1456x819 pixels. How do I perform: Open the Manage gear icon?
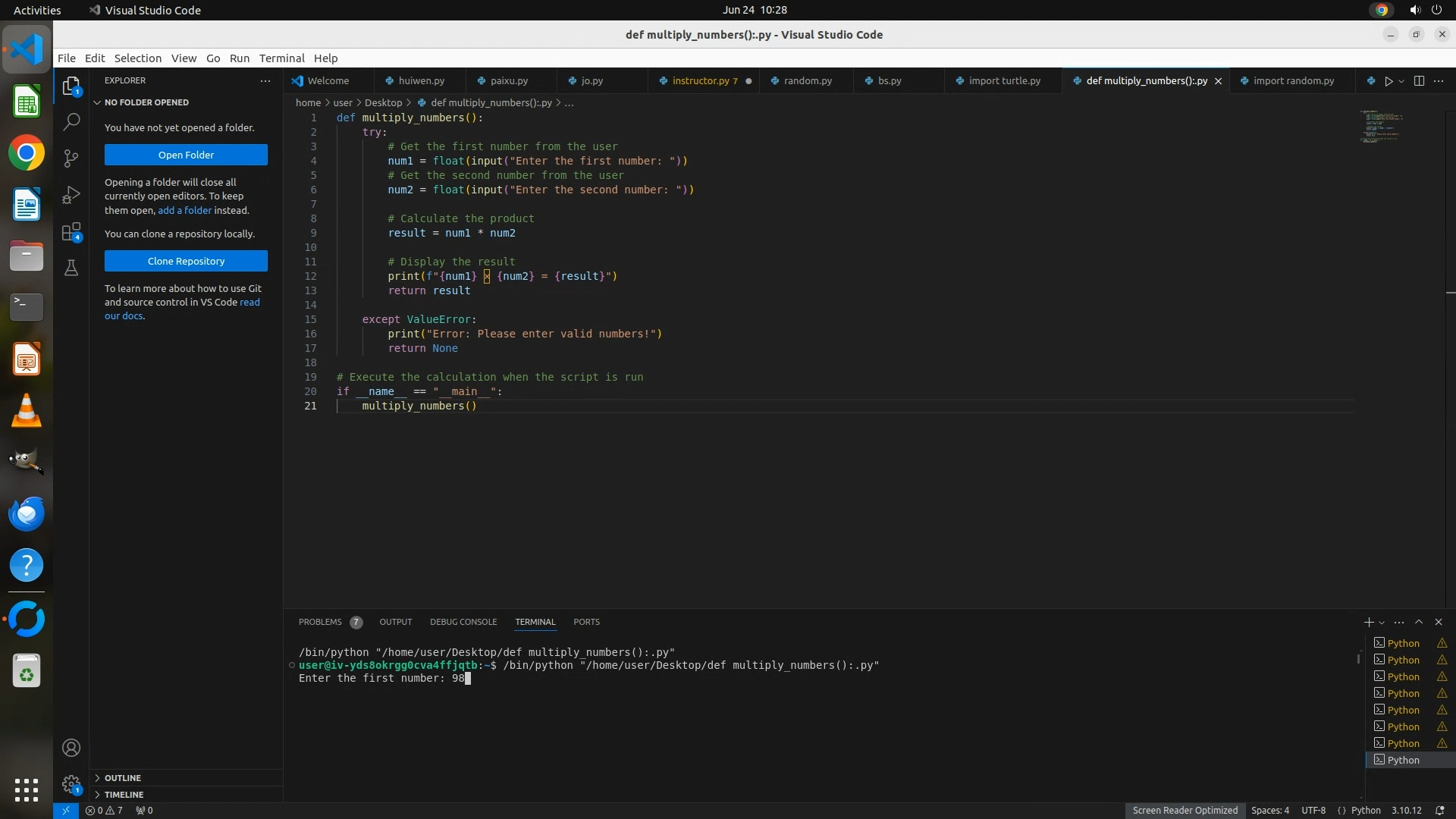coord(71,784)
